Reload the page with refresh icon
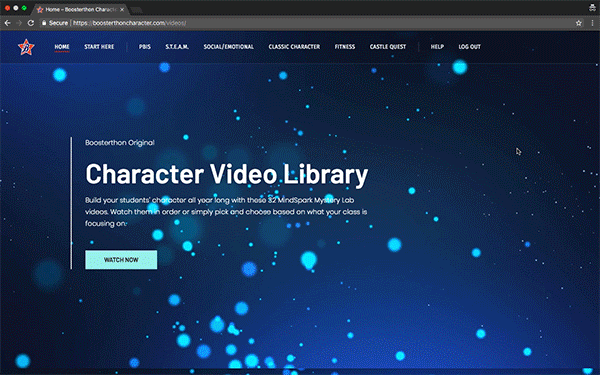600x375 pixels. point(31,23)
